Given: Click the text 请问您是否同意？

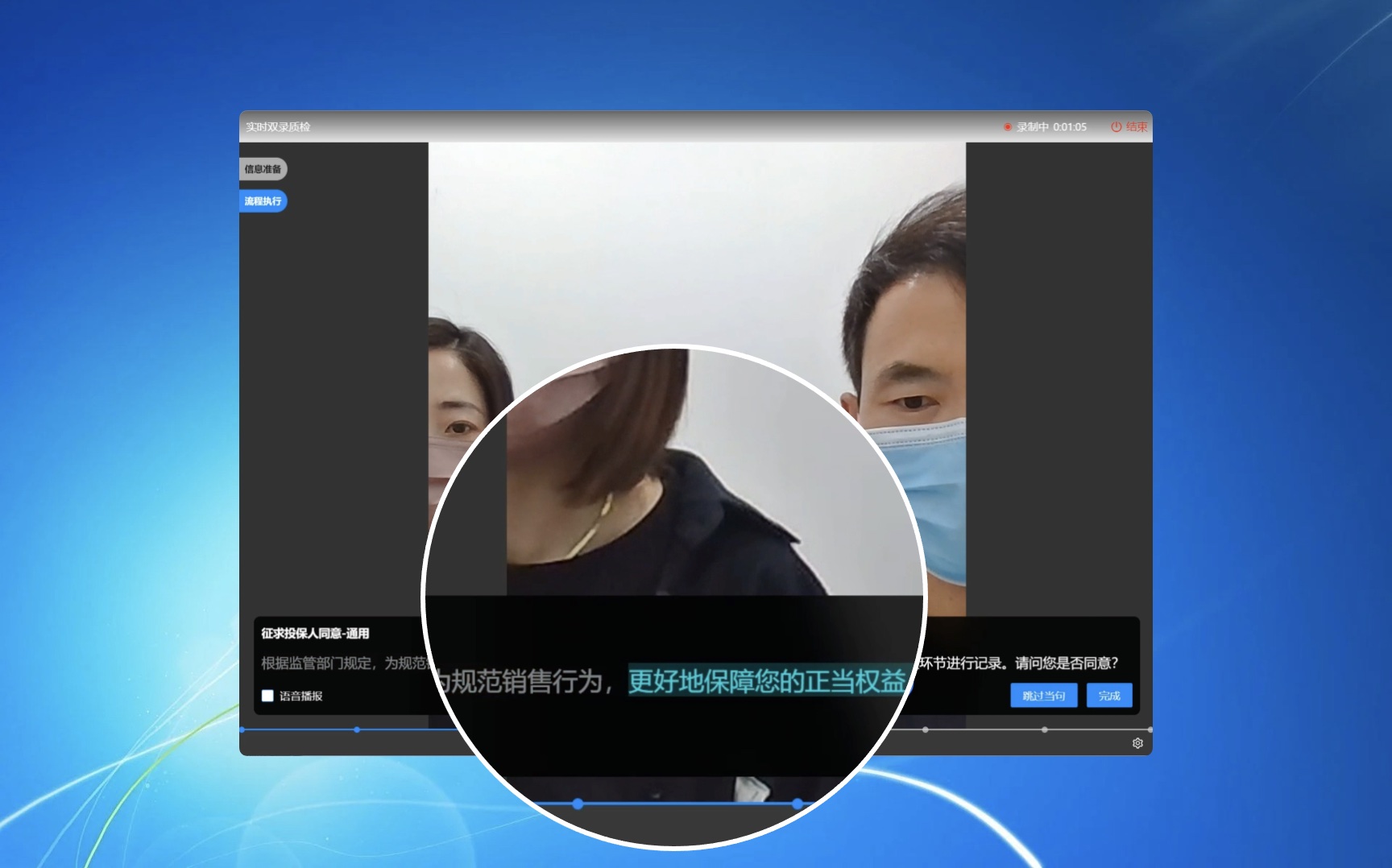Looking at the screenshot, I should coord(1067,663).
